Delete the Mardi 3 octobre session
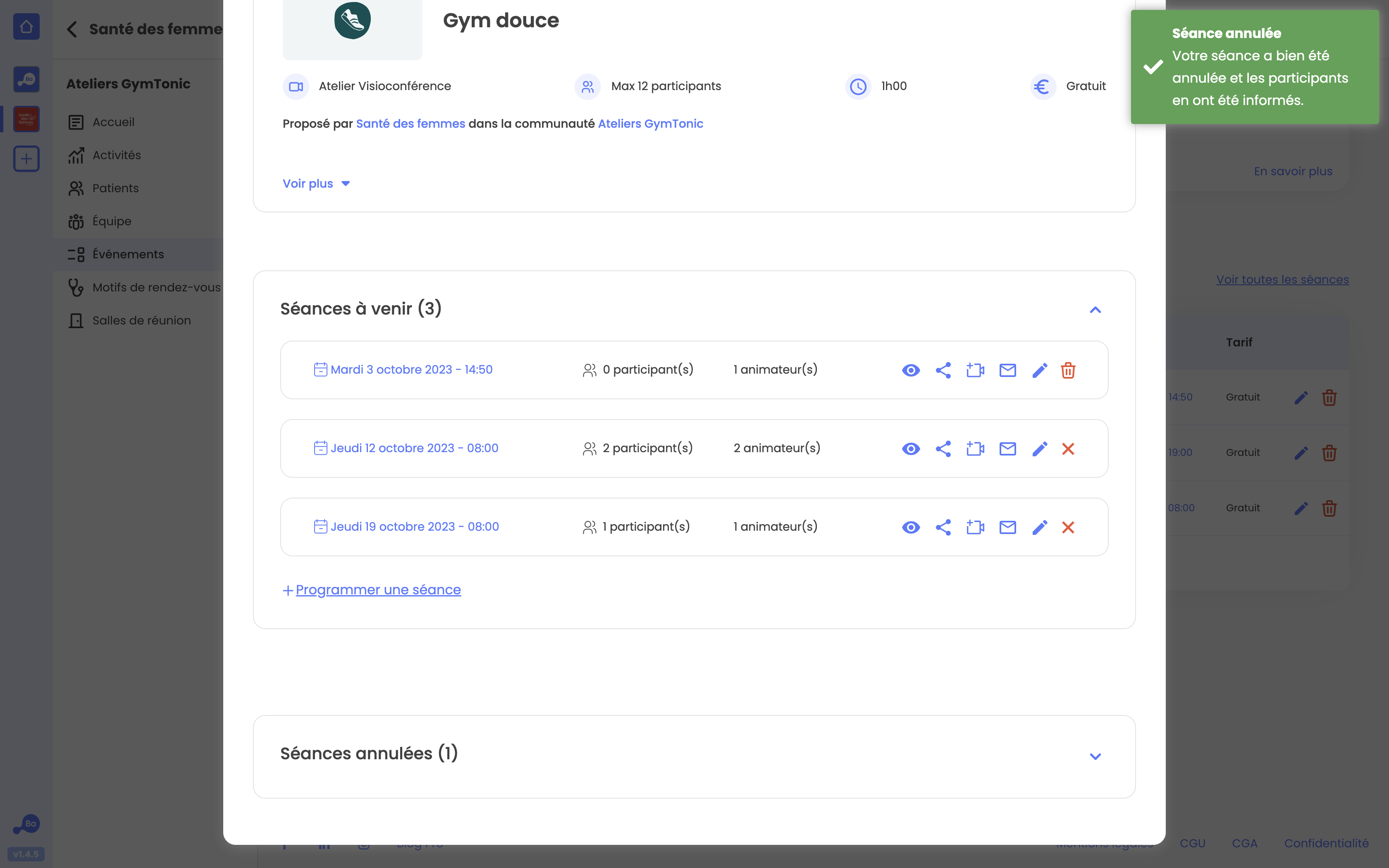This screenshot has height=868, width=1389. point(1067,370)
